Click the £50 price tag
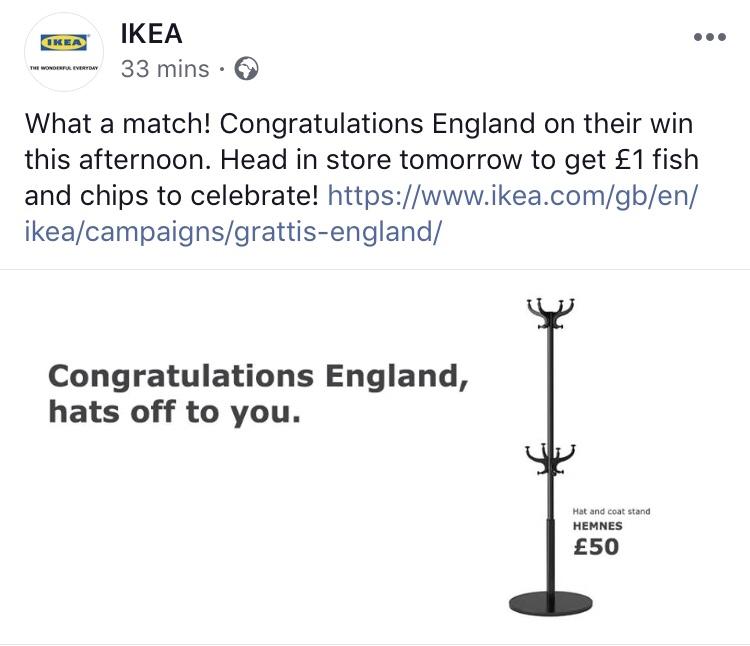Image resolution: width=750 pixels, height=646 pixels. coord(596,547)
